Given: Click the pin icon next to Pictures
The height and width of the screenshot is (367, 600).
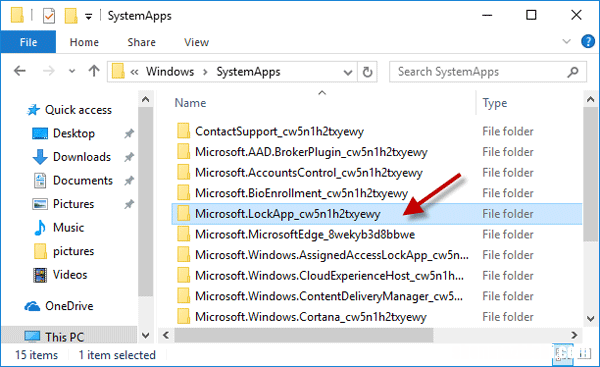Looking at the screenshot, I should click(x=129, y=204).
